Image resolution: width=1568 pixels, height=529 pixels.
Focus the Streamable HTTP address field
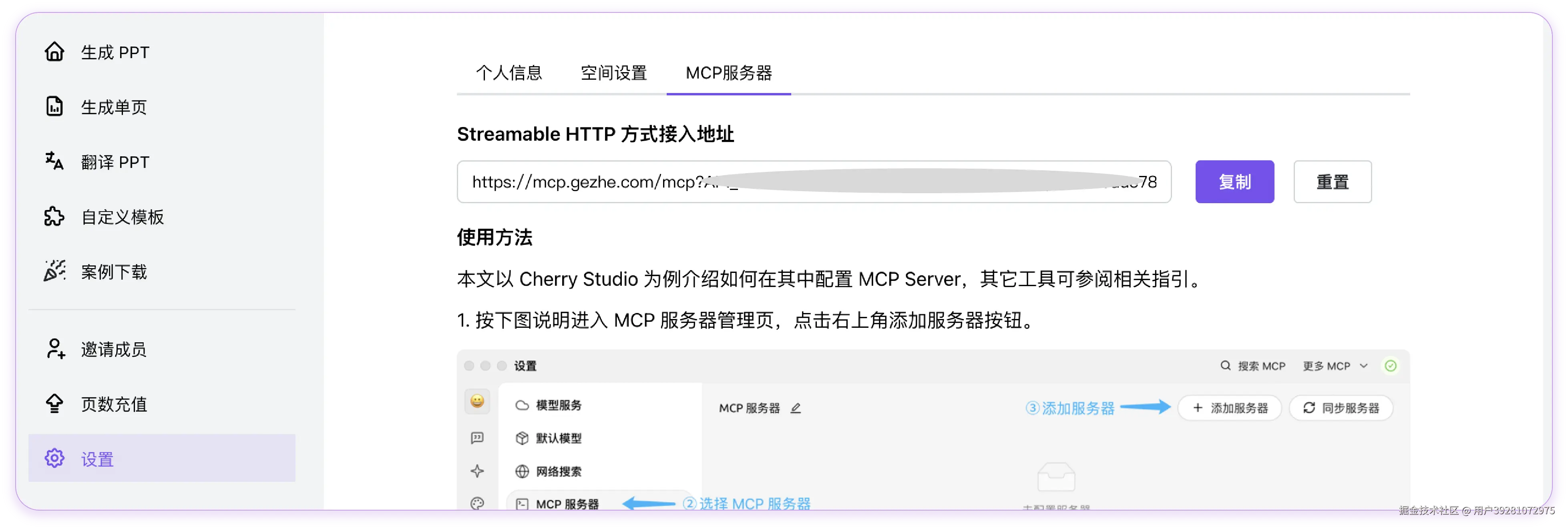[x=814, y=182]
